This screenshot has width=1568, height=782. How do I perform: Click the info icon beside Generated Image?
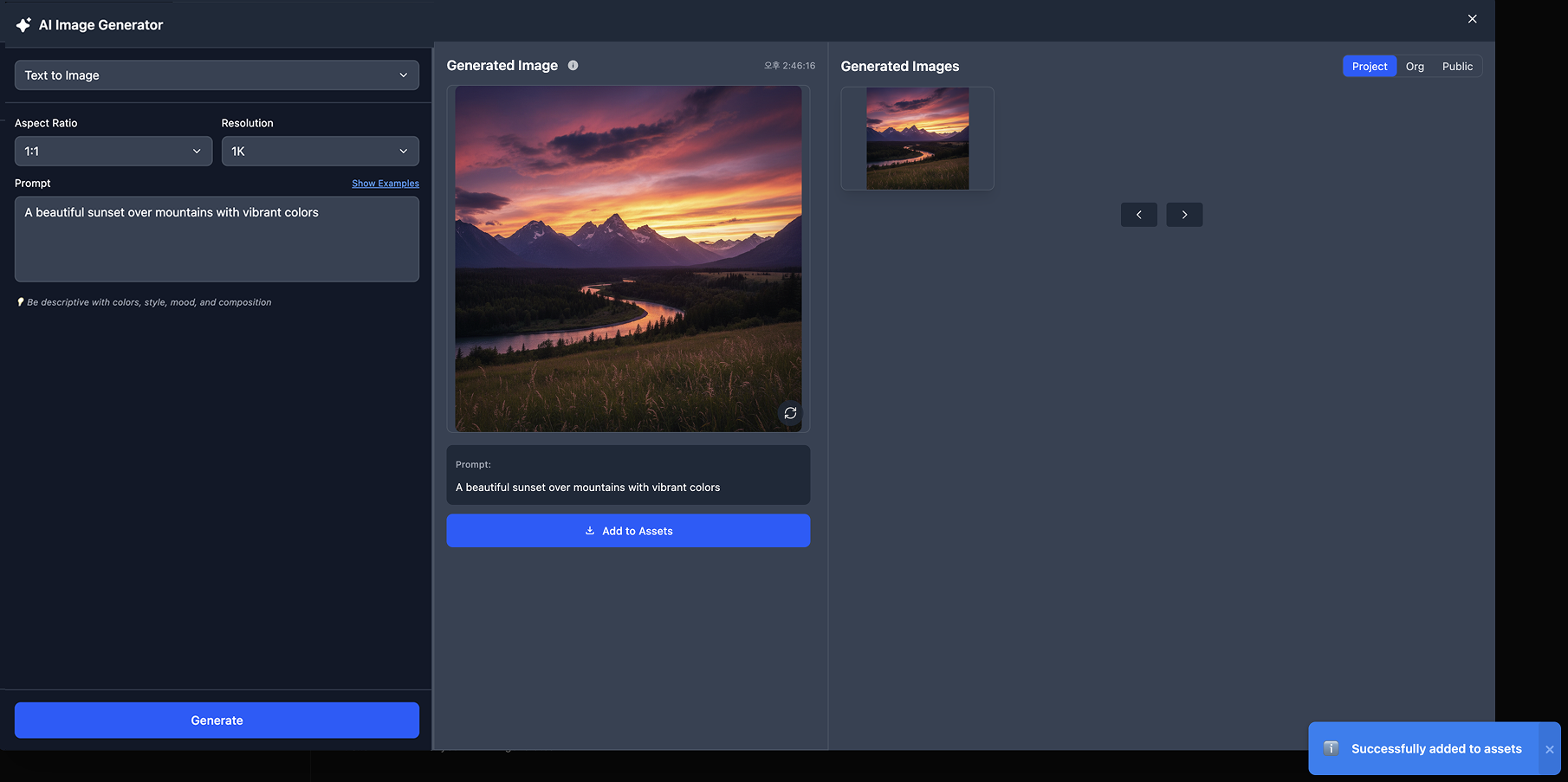tap(573, 66)
